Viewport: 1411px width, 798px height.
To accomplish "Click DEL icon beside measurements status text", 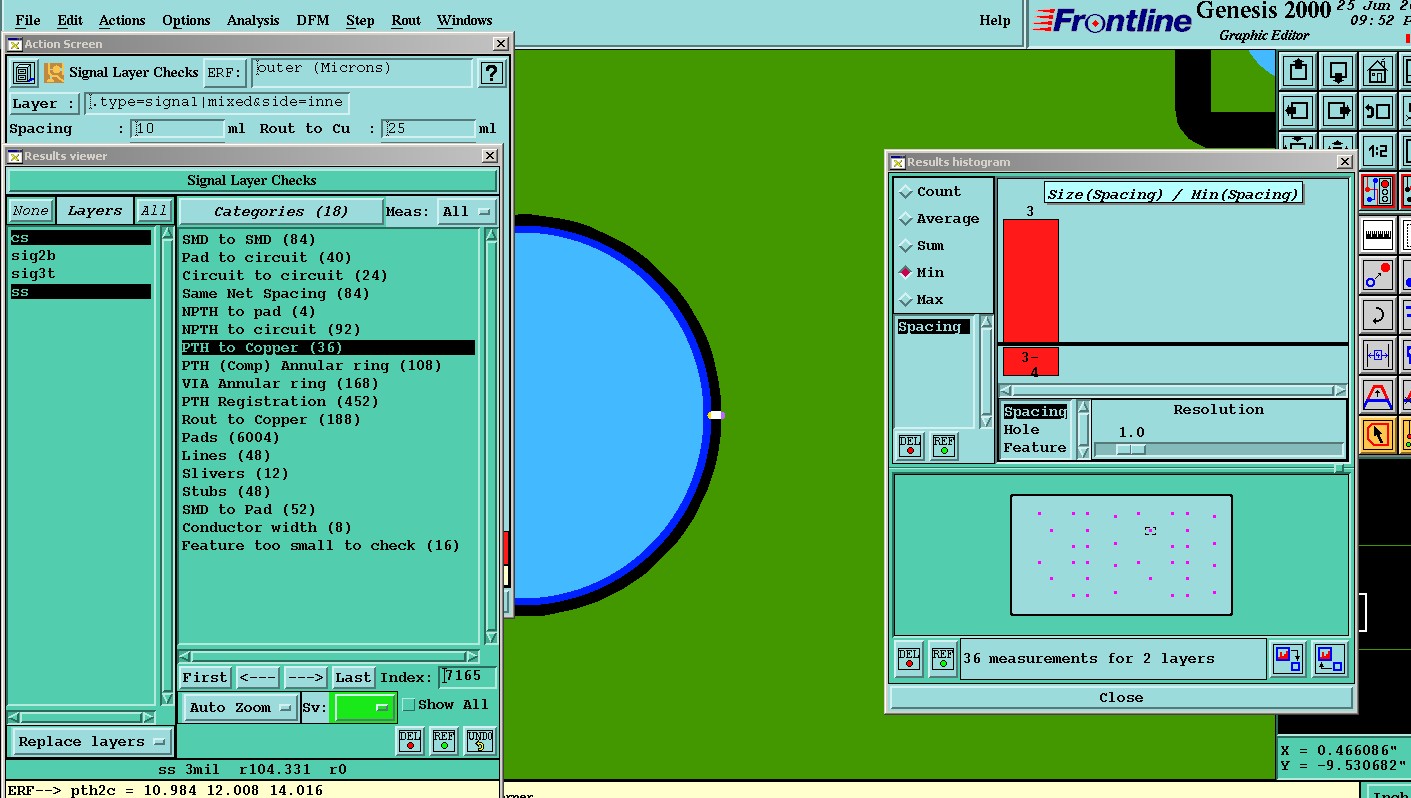I will 909,659.
